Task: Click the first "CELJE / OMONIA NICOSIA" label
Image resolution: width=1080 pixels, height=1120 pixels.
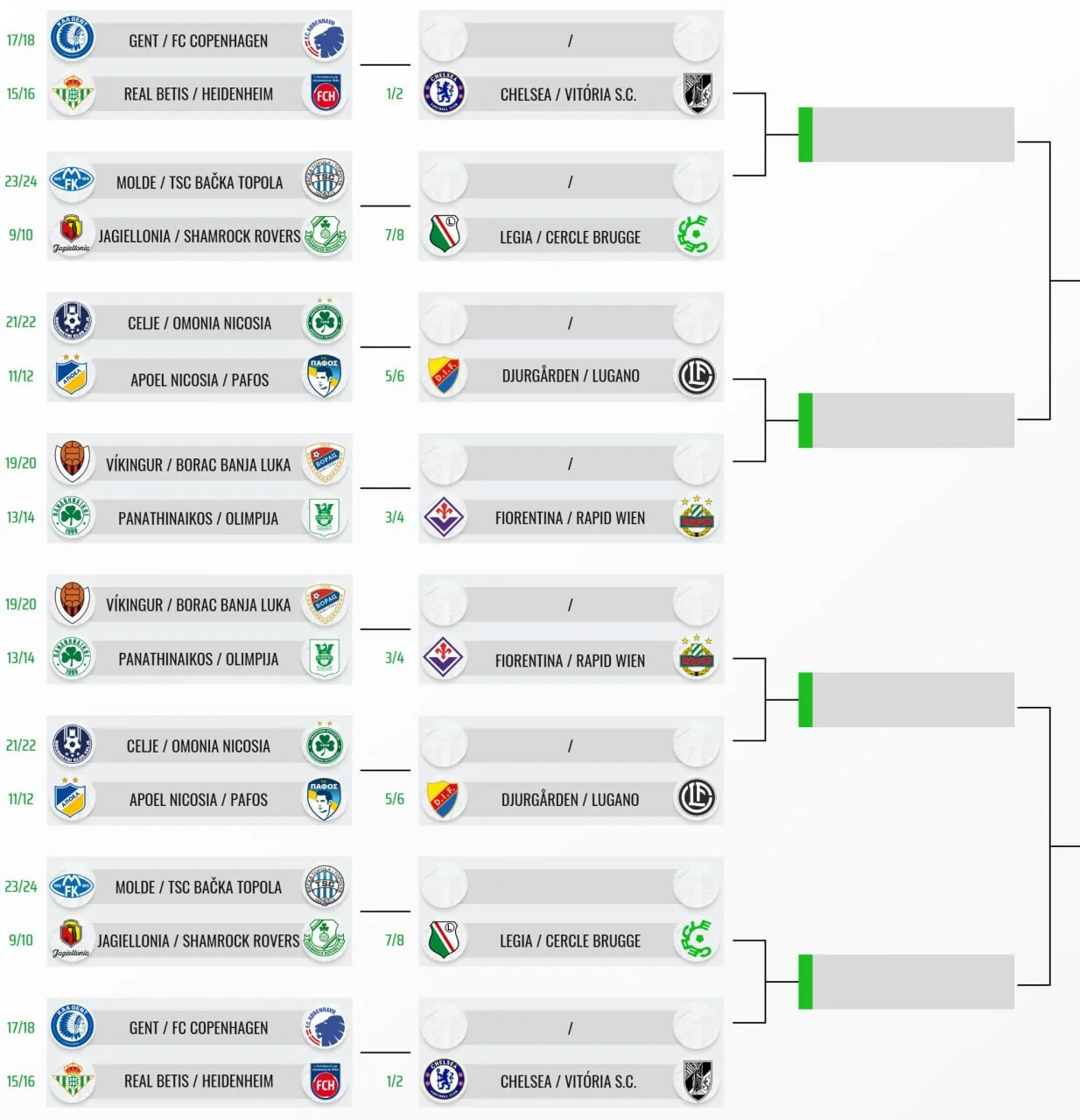Action: (x=200, y=324)
